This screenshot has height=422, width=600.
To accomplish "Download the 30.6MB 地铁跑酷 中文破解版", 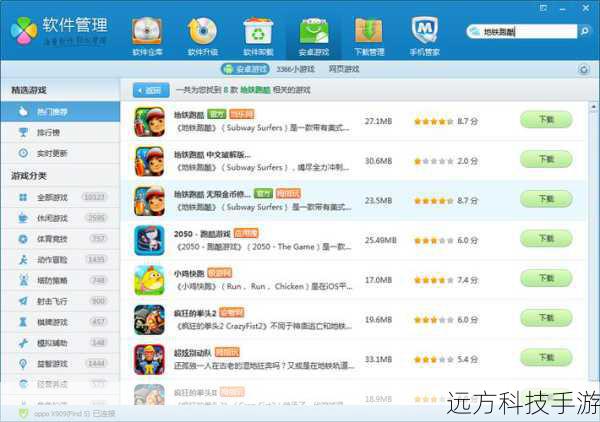I will 546,159.
